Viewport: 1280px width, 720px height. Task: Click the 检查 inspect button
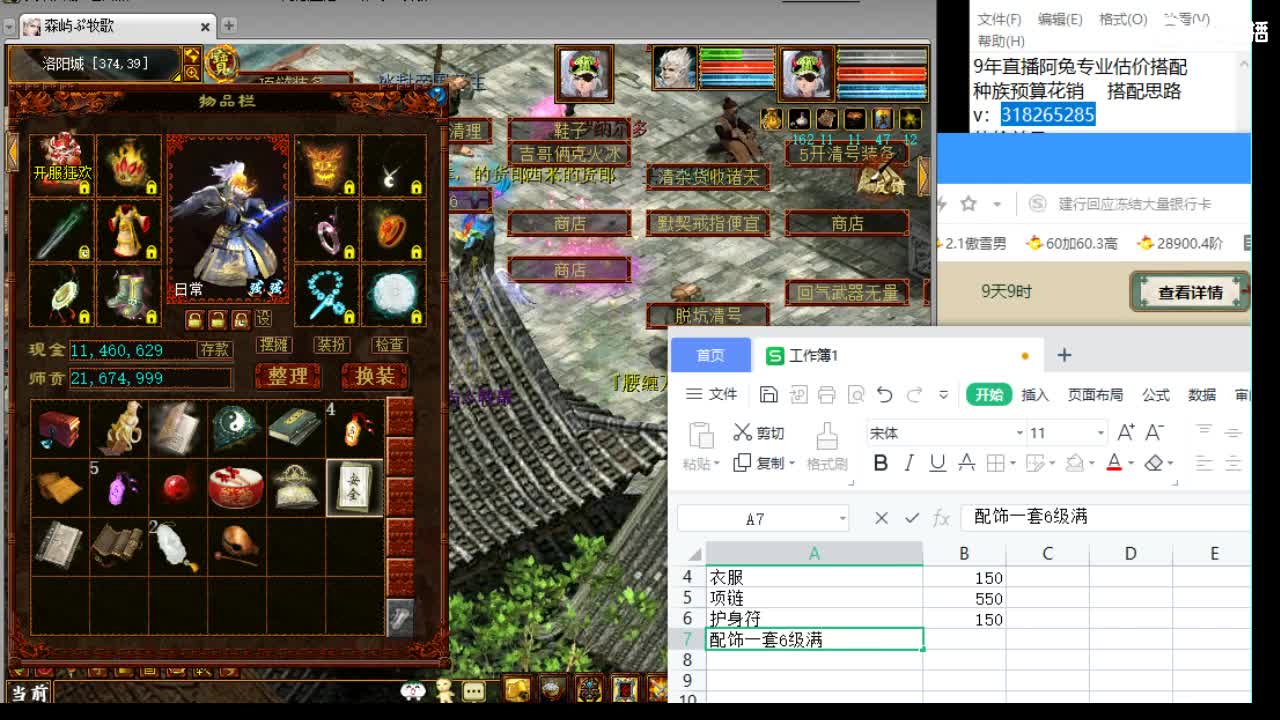tap(389, 344)
